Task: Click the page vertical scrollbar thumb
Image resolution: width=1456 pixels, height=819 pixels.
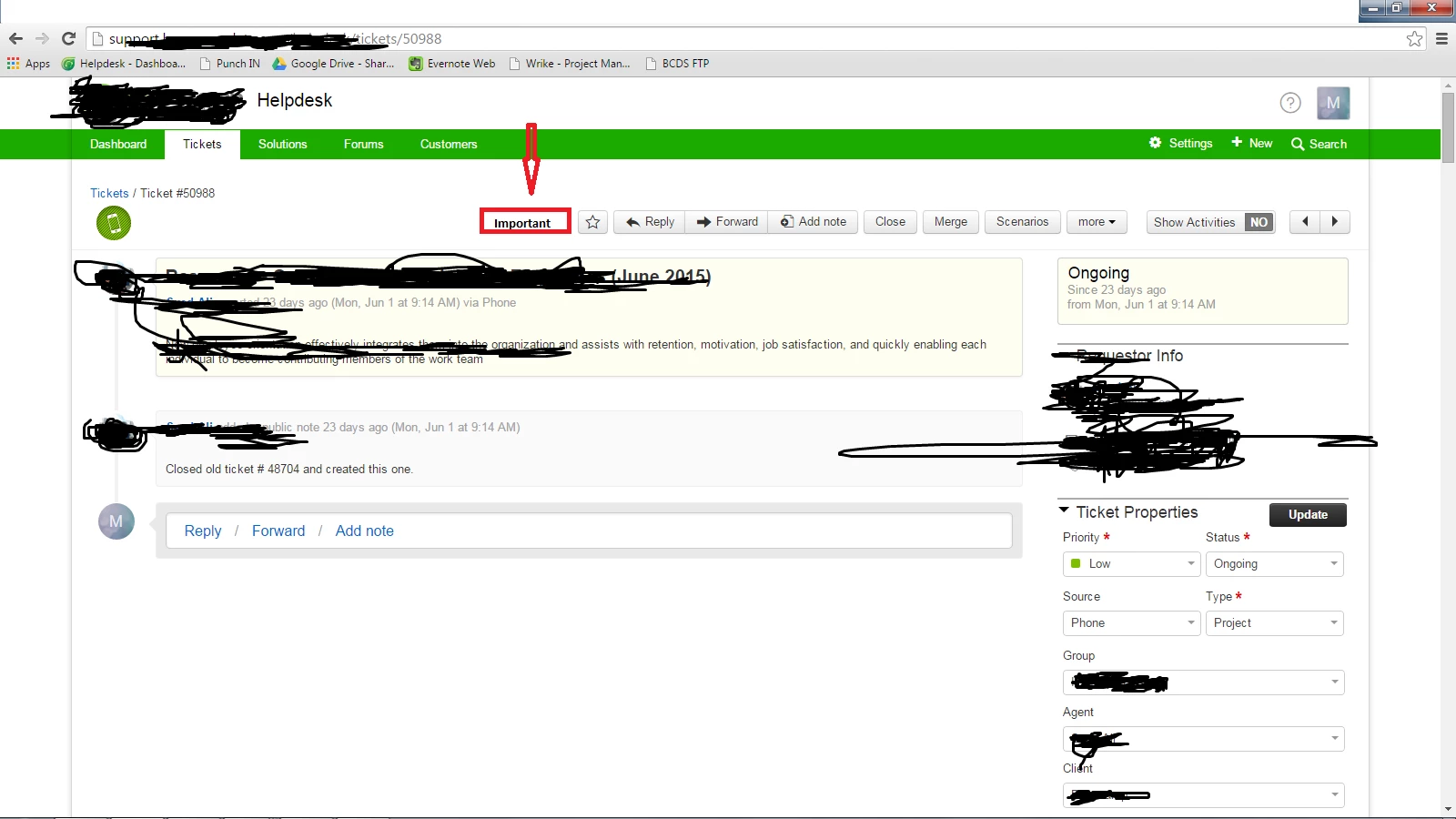Action: point(1448,126)
